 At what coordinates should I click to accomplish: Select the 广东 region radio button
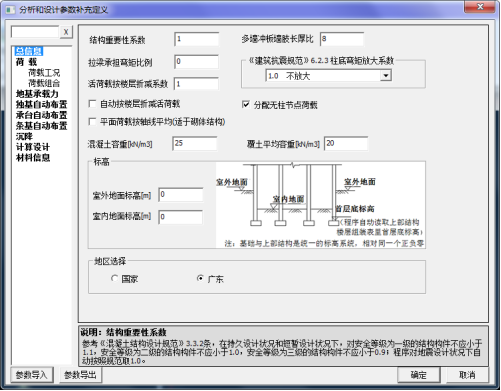point(200,278)
